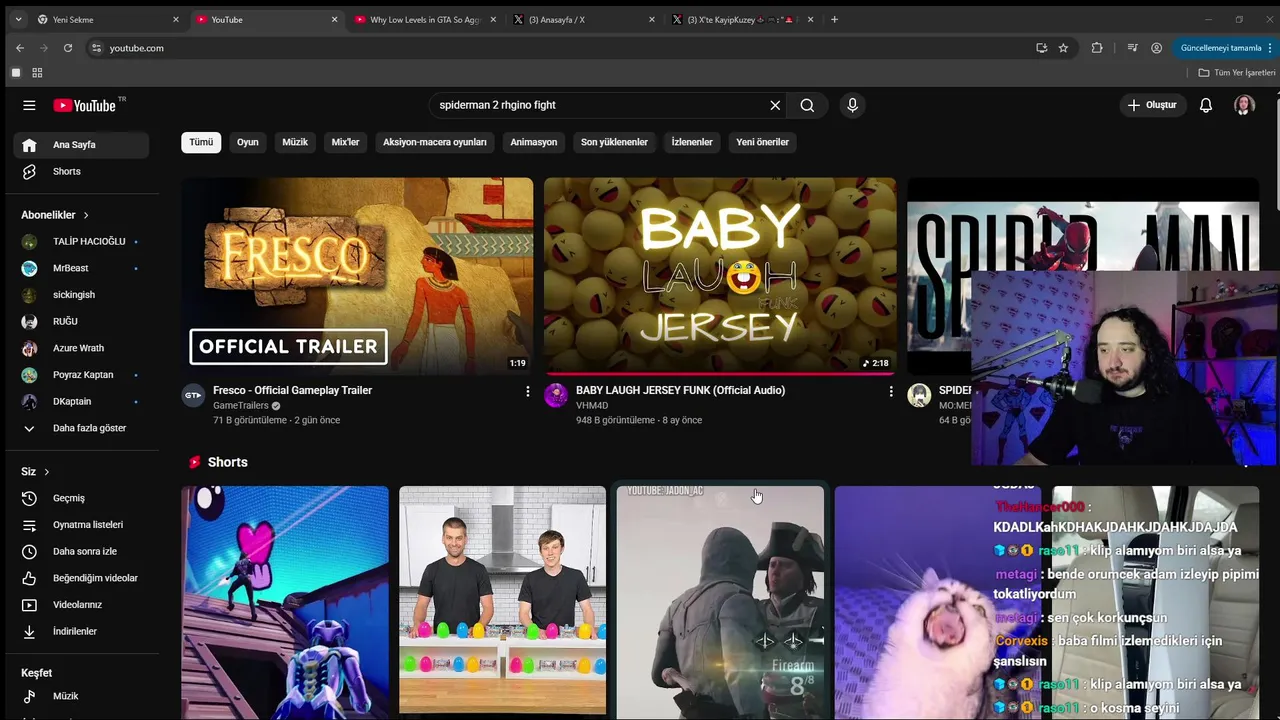
Task: Play the Baby Laugh Jersey thumbnail
Action: coord(720,276)
